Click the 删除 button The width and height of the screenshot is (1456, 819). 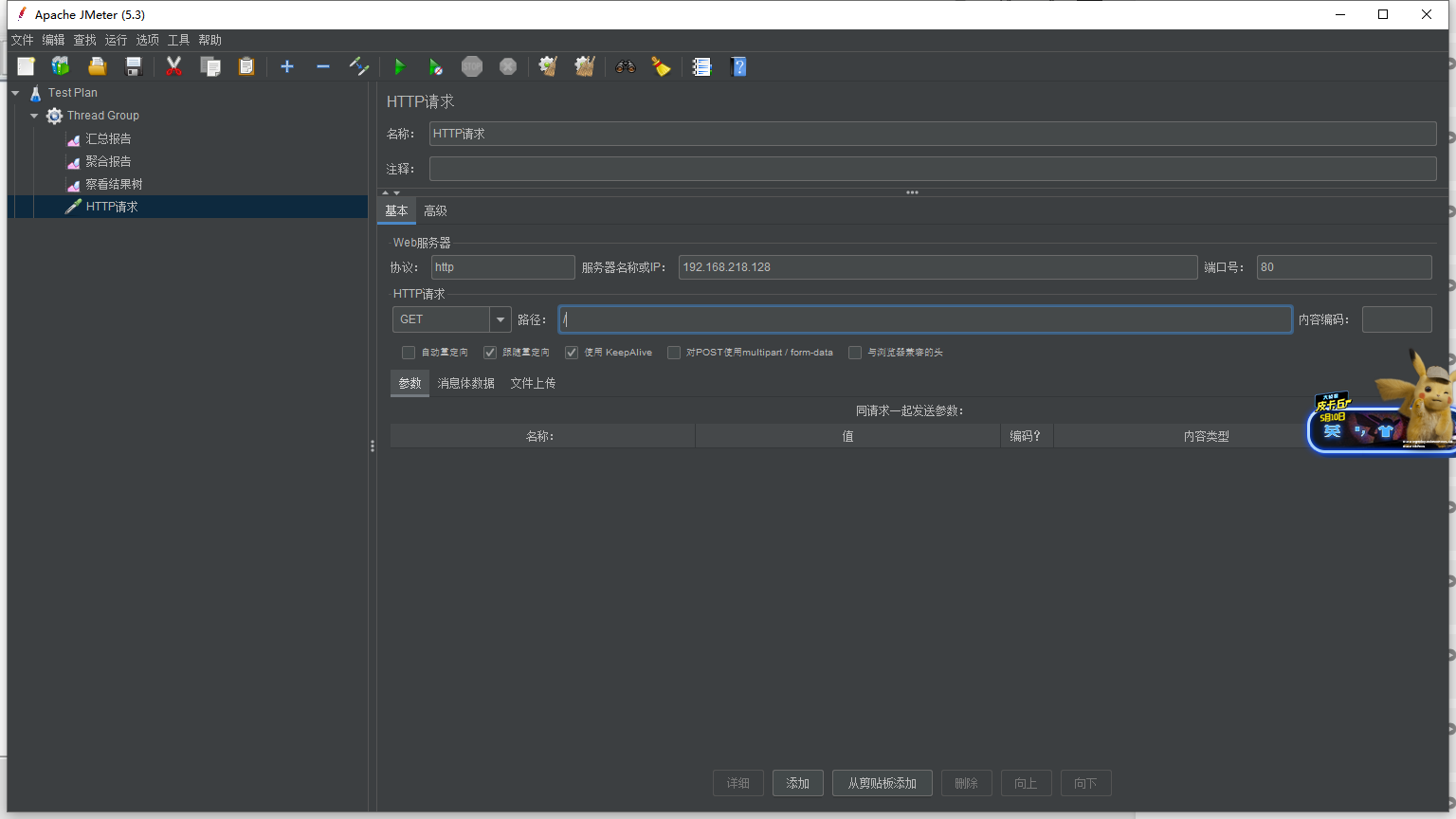click(x=966, y=783)
